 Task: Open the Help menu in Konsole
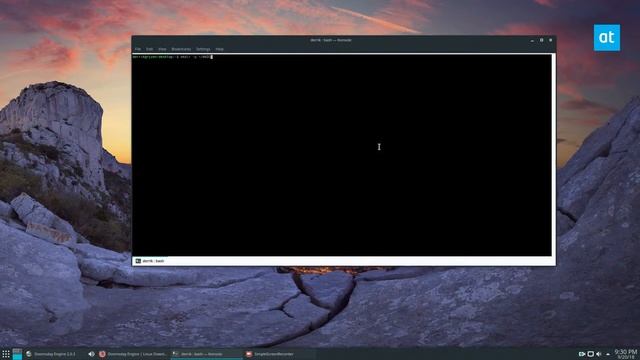point(220,49)
